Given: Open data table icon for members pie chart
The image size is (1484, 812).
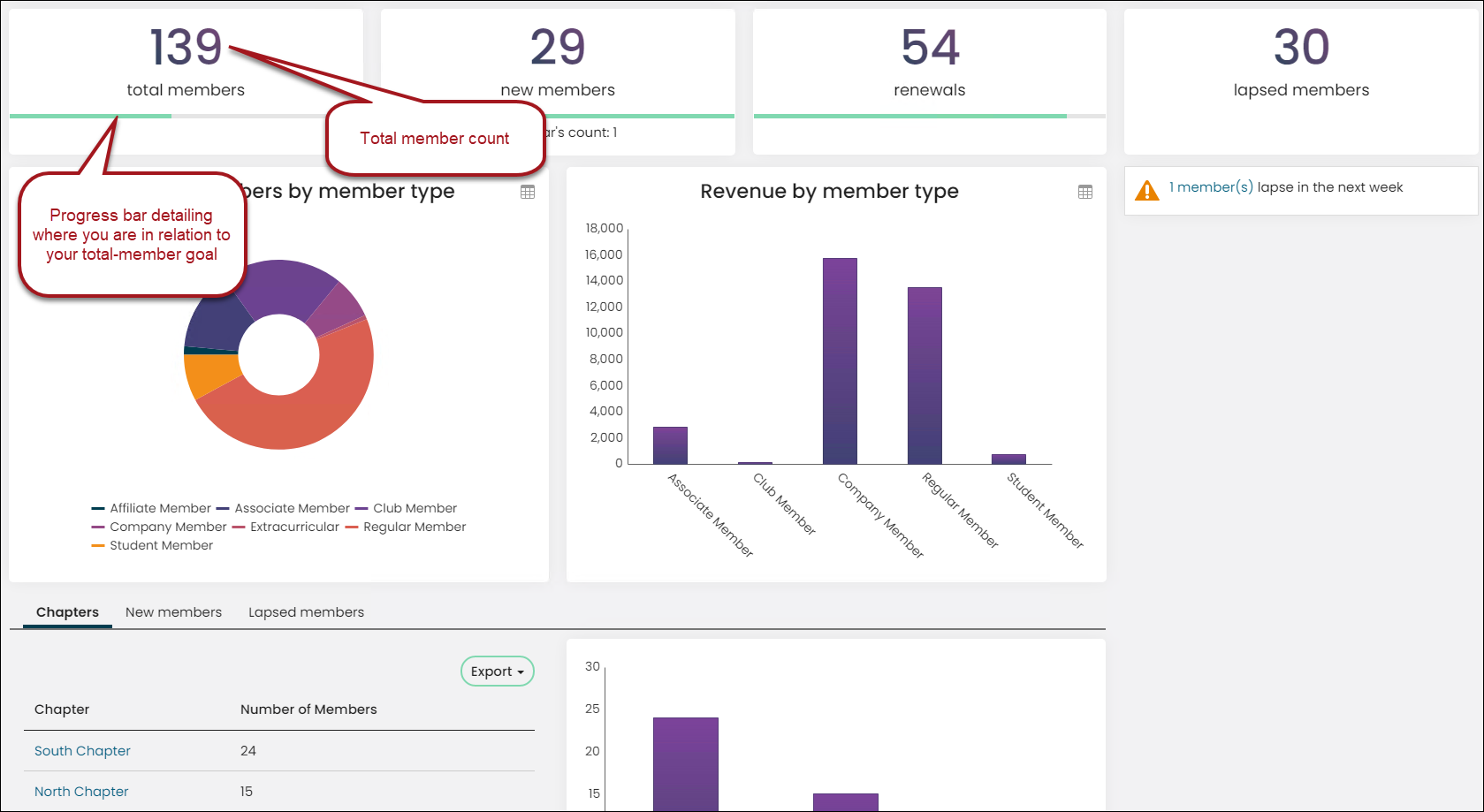Looking at the screenshot, I should 528,192.
